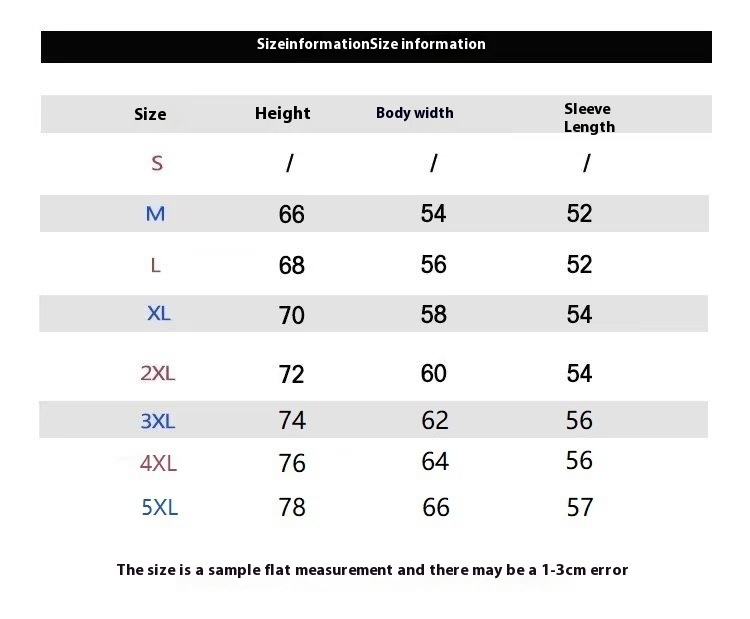Viewport: 750px width, 619px height.
Task: Click height value 72 in 2XL row
Action: click(x=291, y=374)
